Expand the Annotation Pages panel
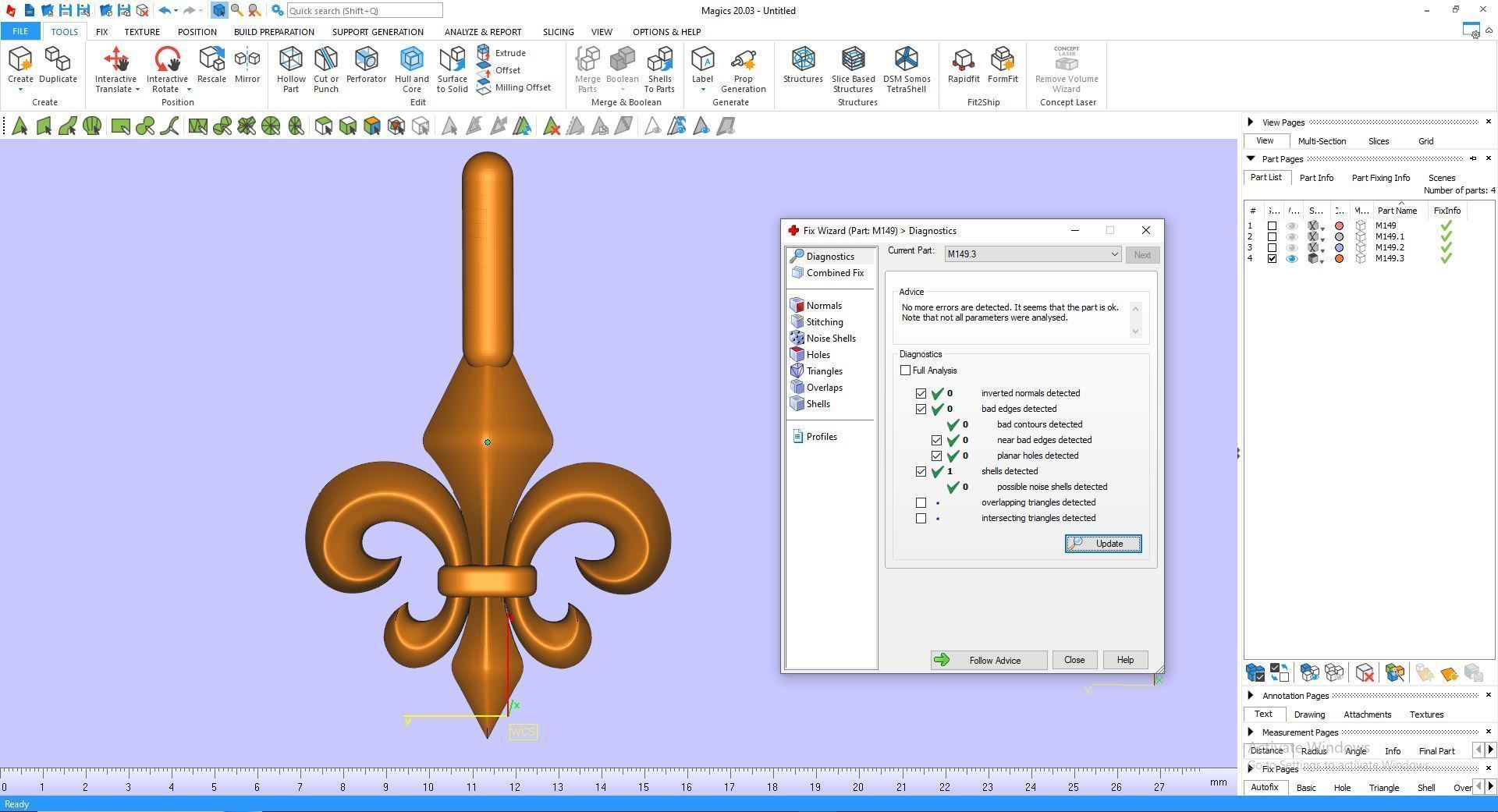Viewport: 1498px width, 812px height. pos(1251,695)
